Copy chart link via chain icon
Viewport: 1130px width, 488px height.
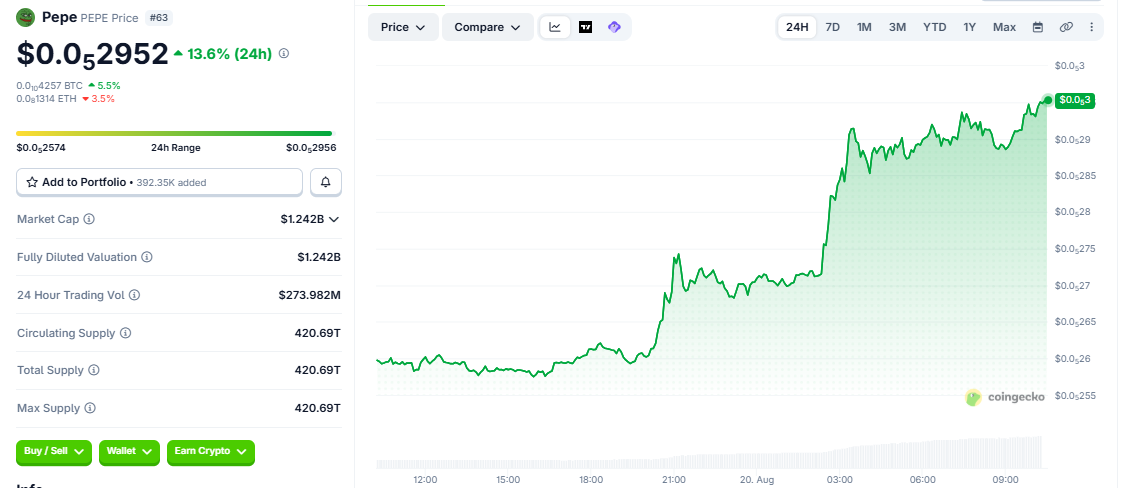pos(1066,27)
